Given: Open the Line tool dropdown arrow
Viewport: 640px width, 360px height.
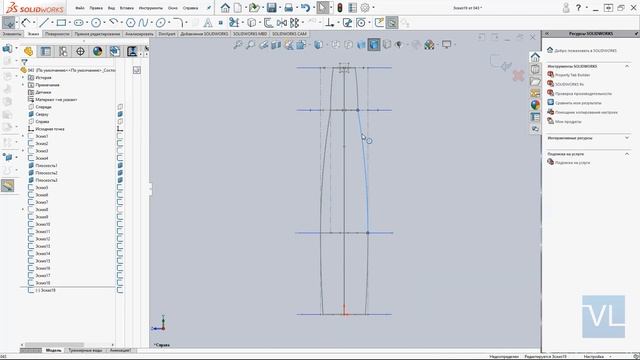Looking at the screenshot, I should click(52, 23).
